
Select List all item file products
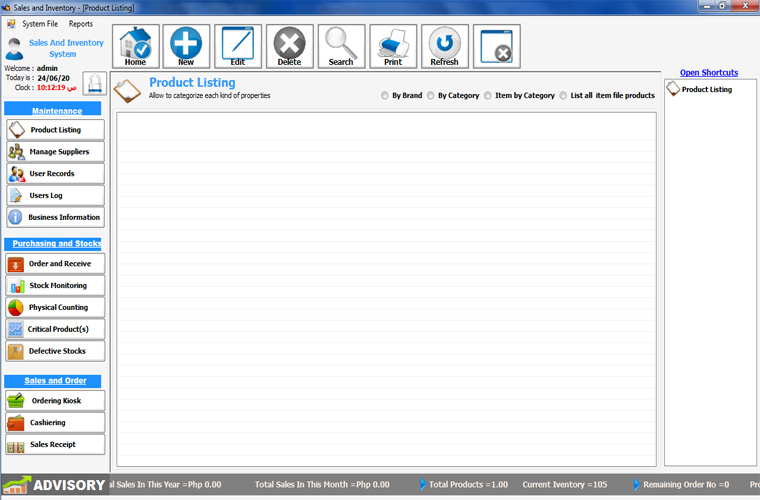pos(563,95)
